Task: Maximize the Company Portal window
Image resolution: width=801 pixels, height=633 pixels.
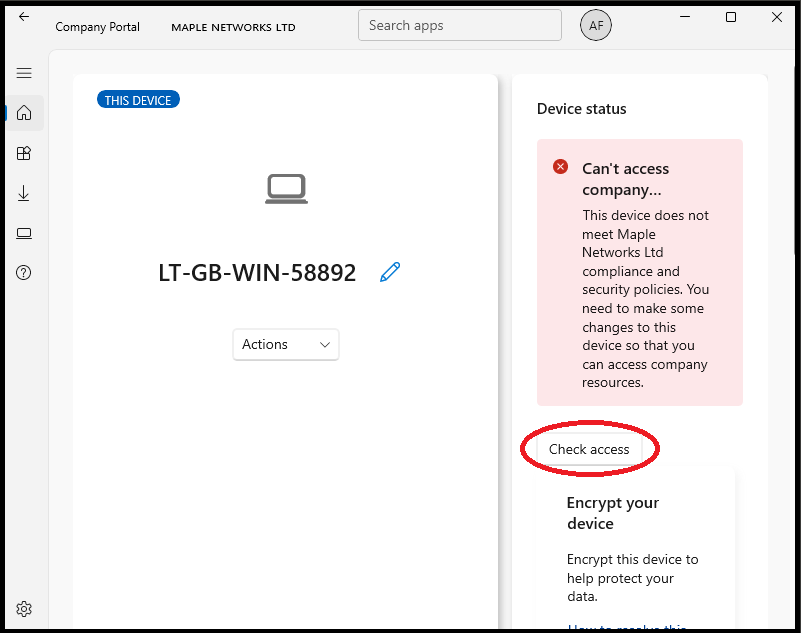Action: pyautogui.click(x=731, y=17)
